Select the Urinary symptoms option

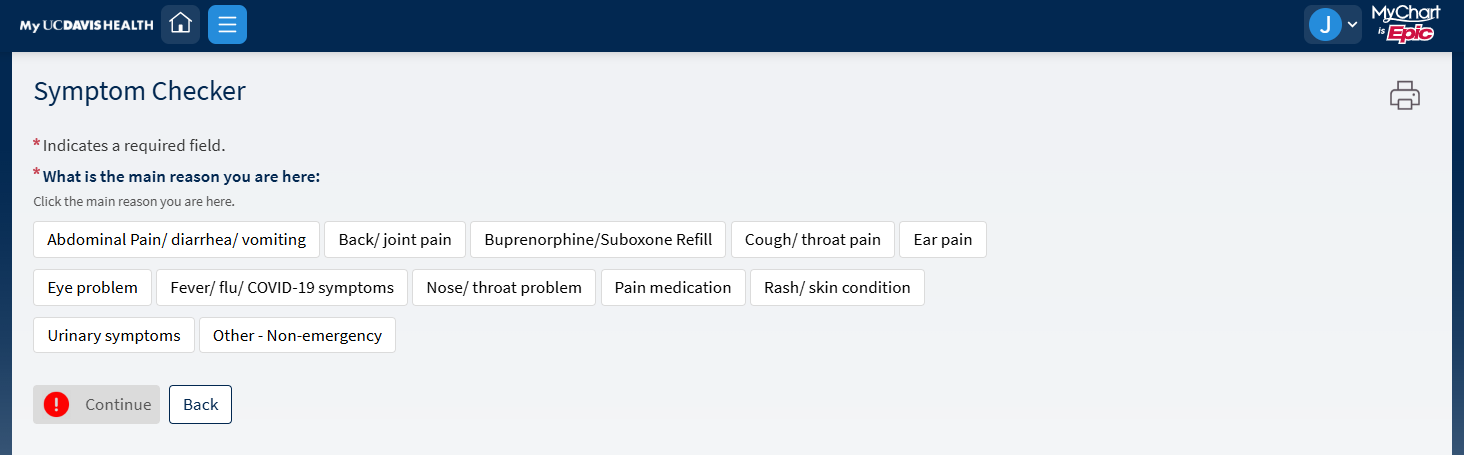pyautogui.click(x=114, y=336)
